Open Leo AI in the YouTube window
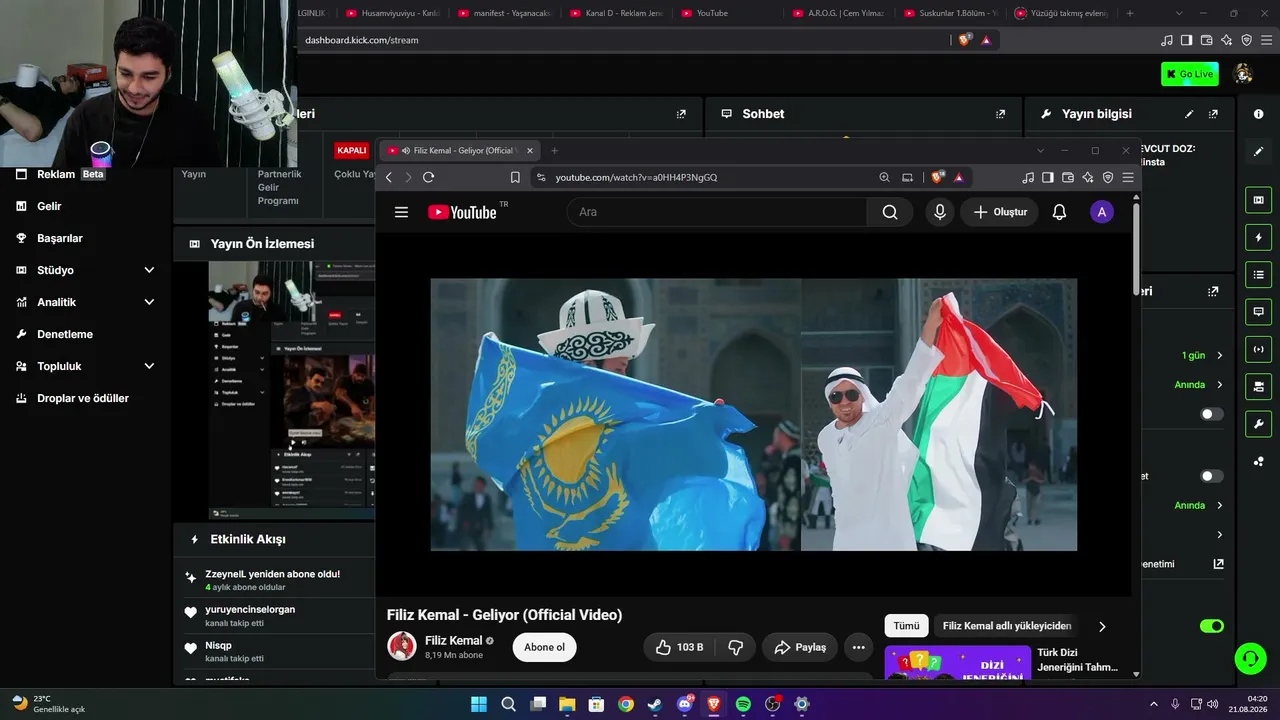Viewport: 1280px width, 720px height. [1088, 177]
